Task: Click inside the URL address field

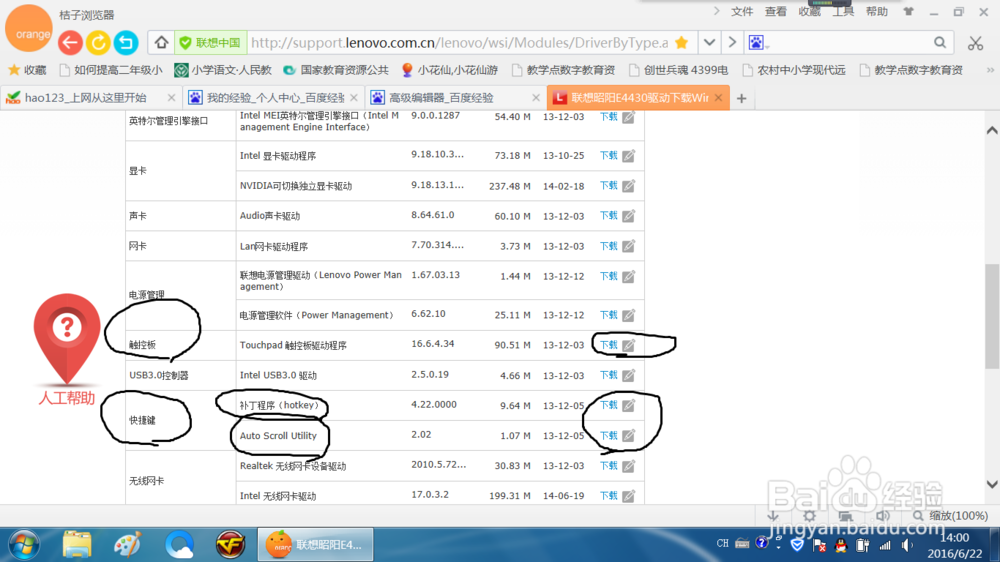Action: 459,43
